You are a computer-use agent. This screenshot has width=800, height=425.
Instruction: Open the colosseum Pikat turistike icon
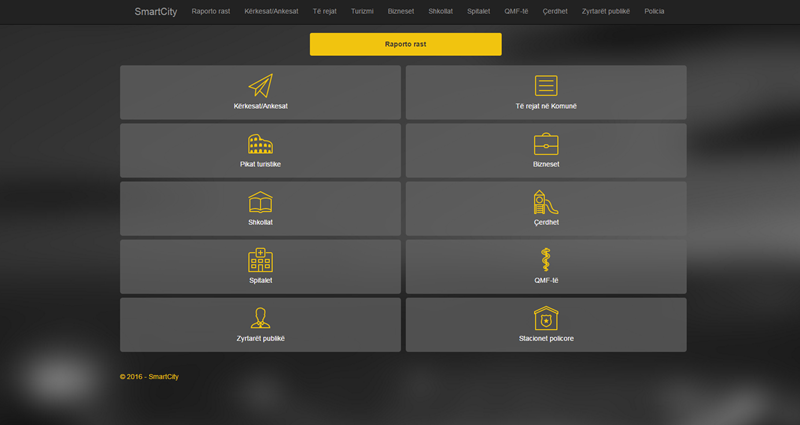(260, 144)
